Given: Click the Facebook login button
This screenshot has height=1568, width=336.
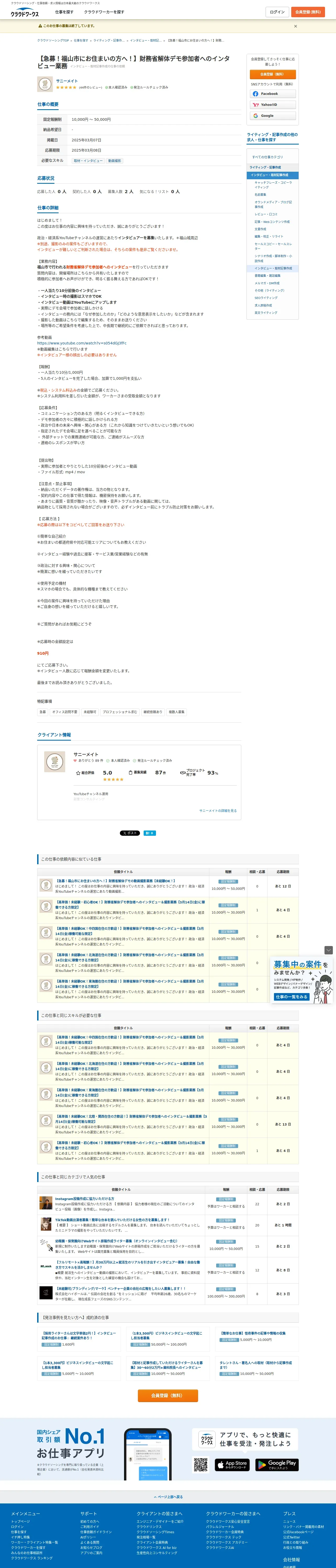Looking at the screenshot, I should (x=273, y=94).
